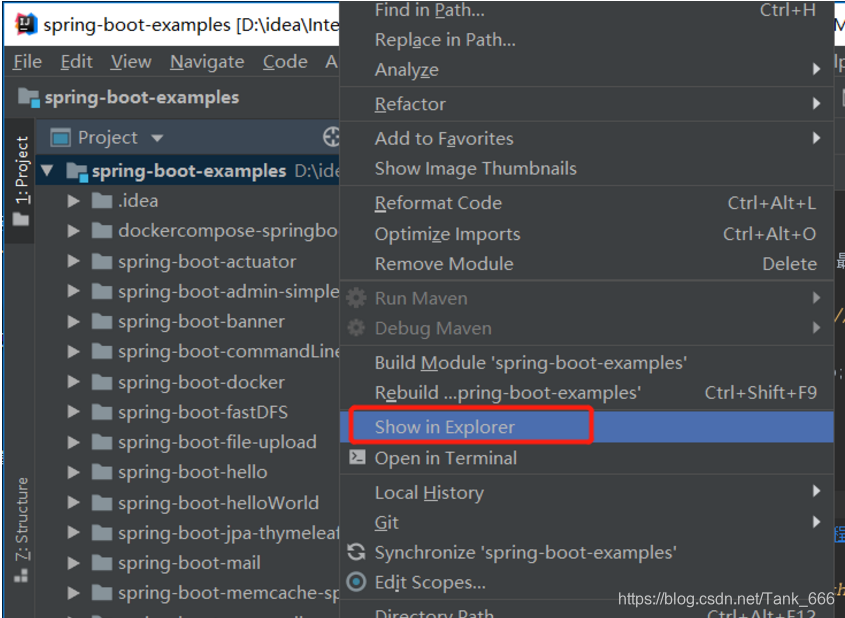Select Remove Module menu entry
This screenshot has height=618, width=845.
pyautogui.click(x=587, y=263)
